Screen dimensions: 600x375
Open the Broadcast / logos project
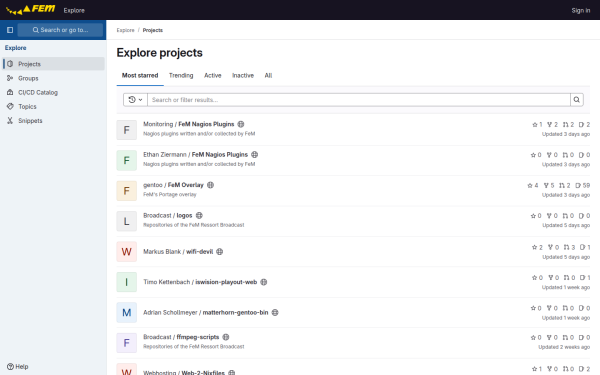click(x=168, y=215)
